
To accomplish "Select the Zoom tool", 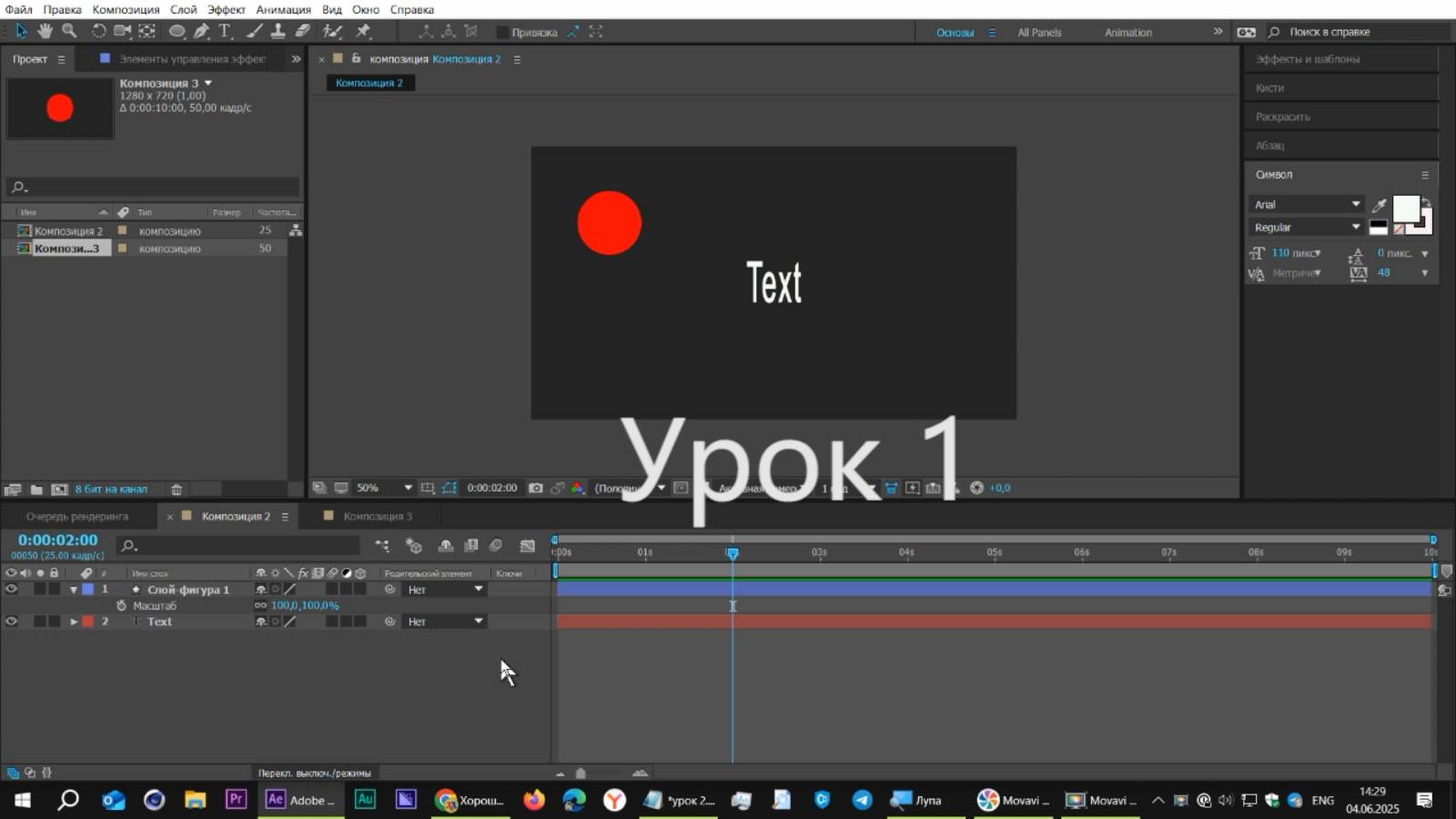I will pyautogui.click(x=69, y=30).
